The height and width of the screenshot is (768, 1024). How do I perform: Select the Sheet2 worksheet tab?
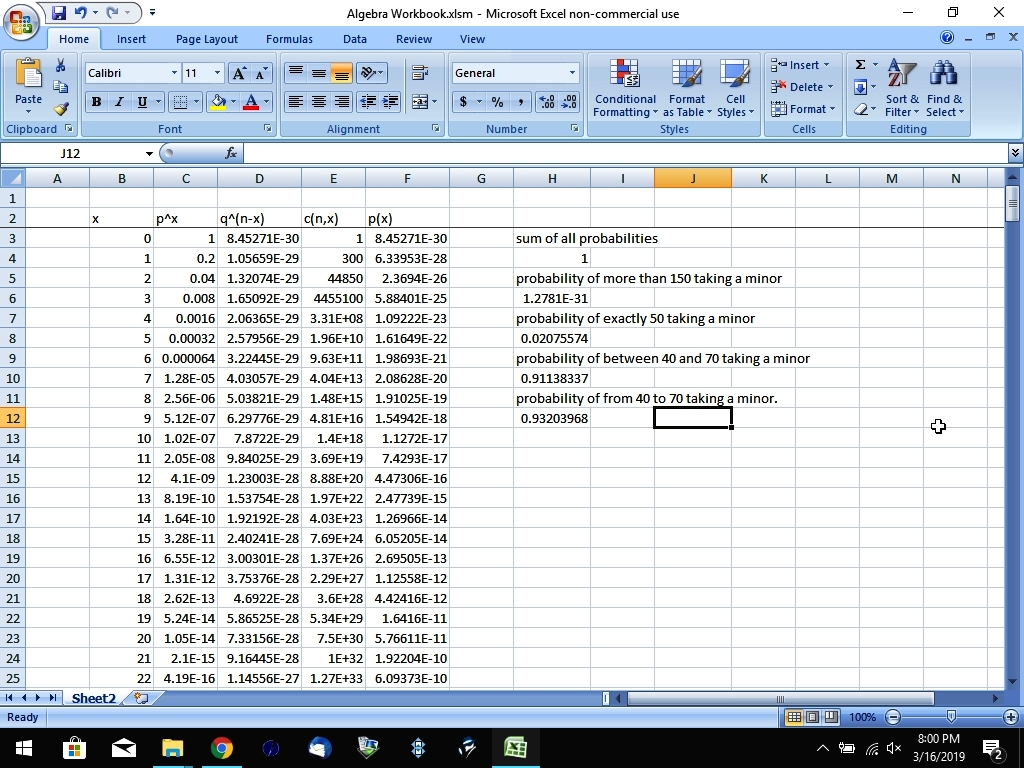point(93,698)
